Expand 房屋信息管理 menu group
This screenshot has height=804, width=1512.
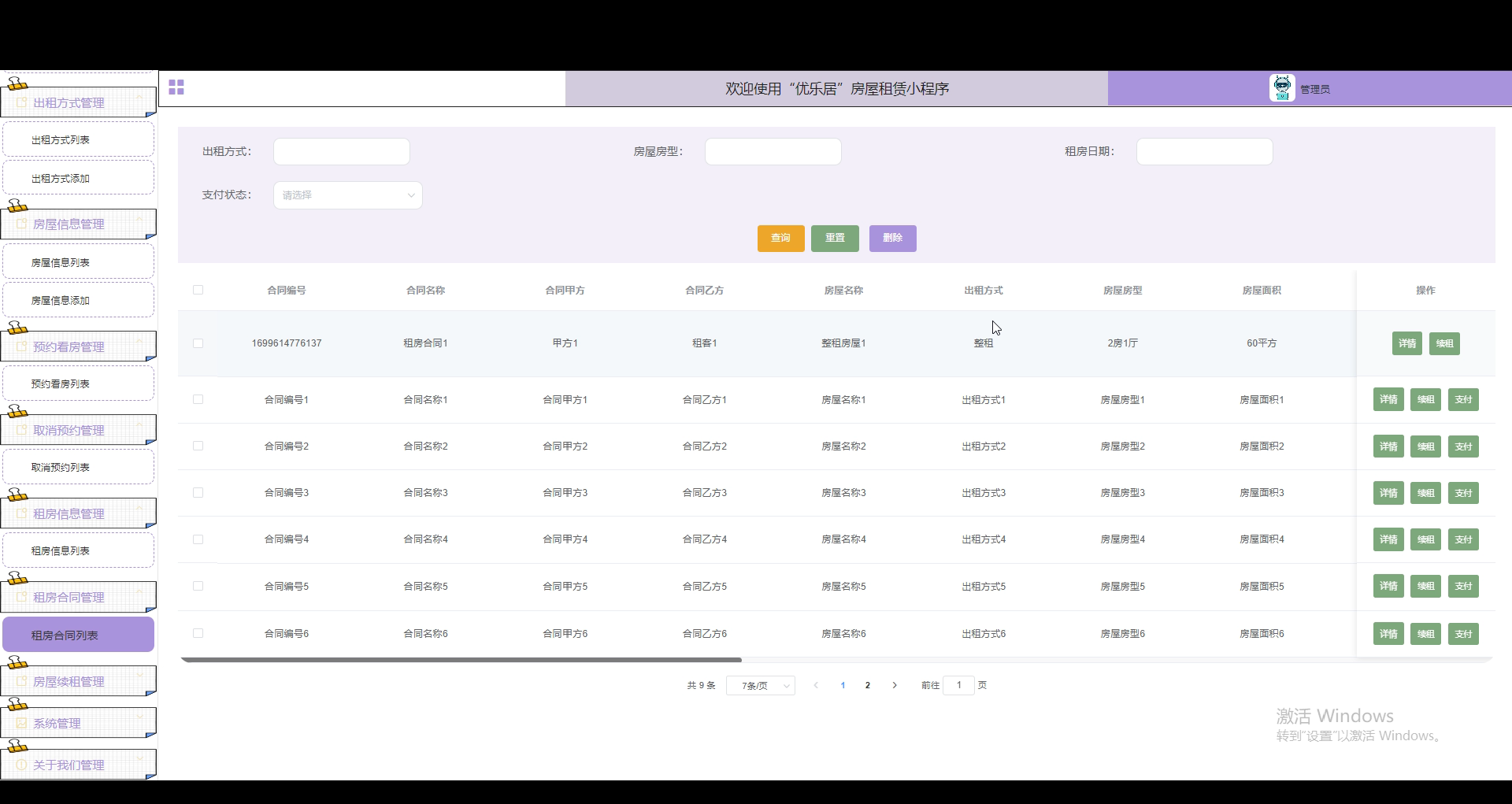(79, 224)
